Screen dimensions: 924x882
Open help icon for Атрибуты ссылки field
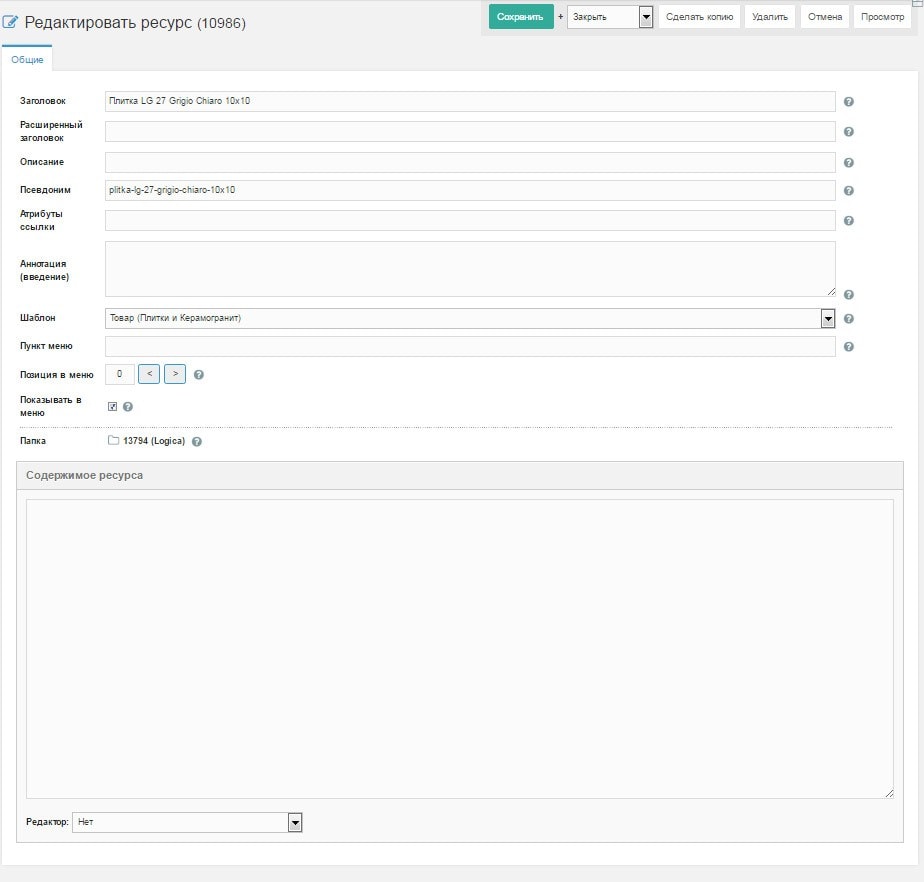pos(849,220)
